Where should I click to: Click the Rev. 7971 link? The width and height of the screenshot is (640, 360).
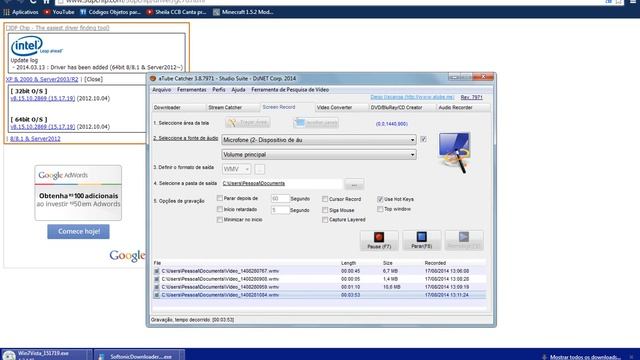(471, 97)
